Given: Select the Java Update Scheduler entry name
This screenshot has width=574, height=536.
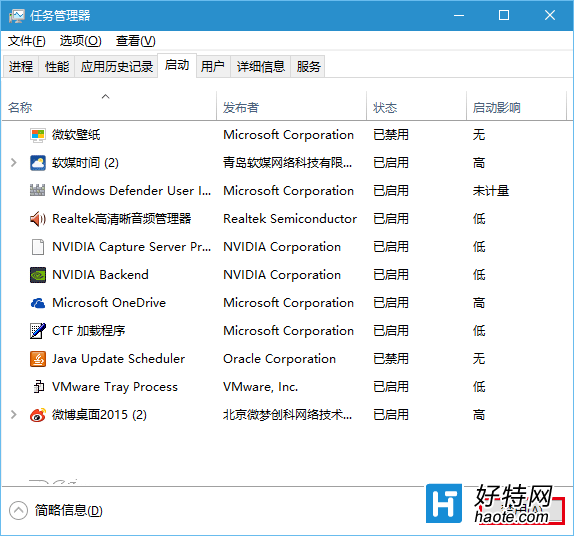Looking at the screenshot, I should point(118,359).
